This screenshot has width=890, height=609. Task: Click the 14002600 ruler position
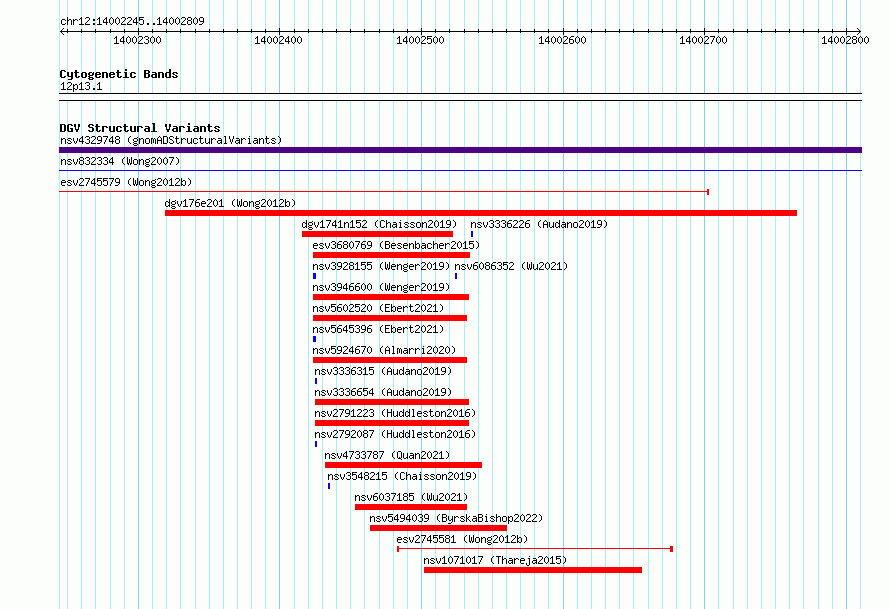click(x=562, y=40)
